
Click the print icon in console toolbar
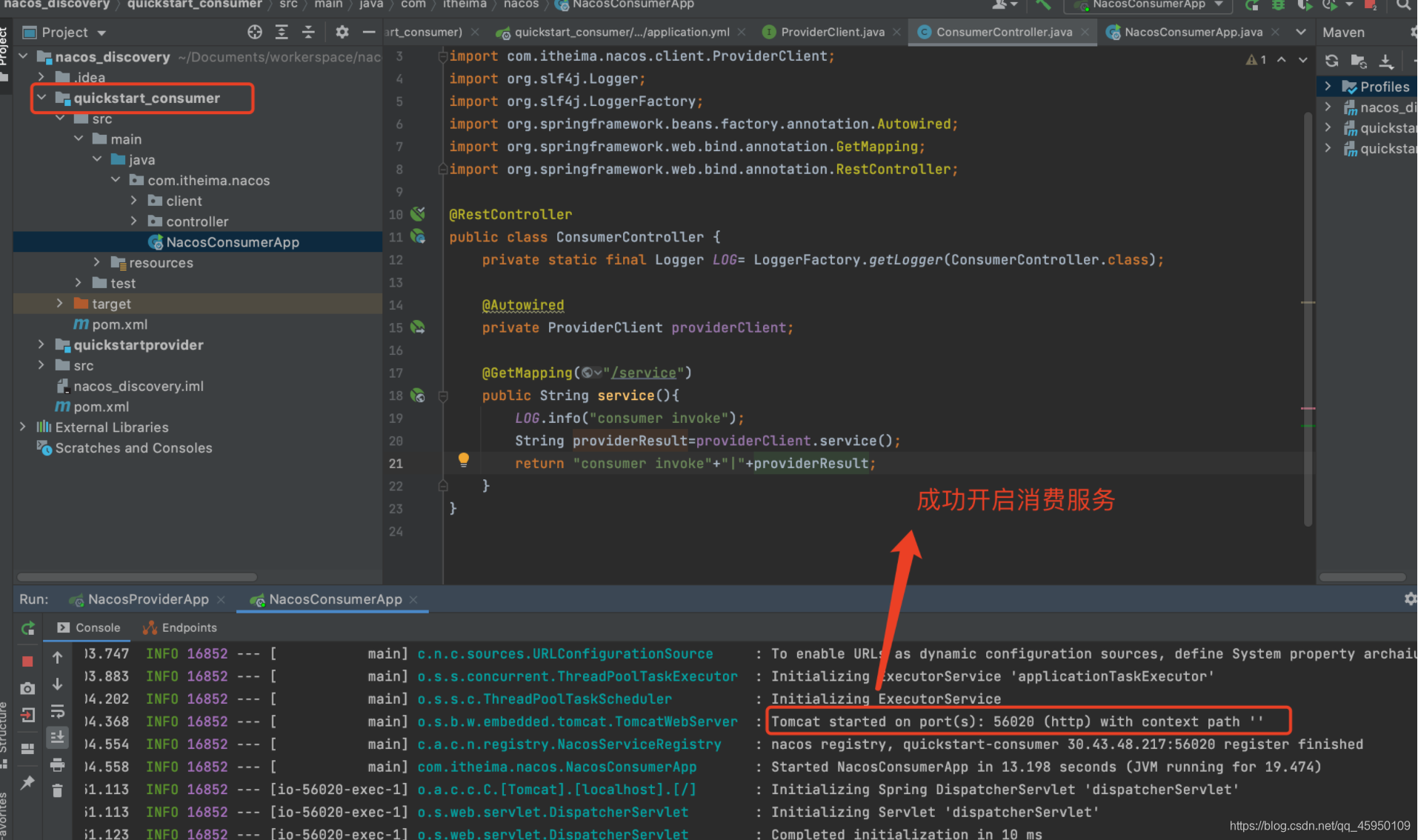click(x=57, y=764)
